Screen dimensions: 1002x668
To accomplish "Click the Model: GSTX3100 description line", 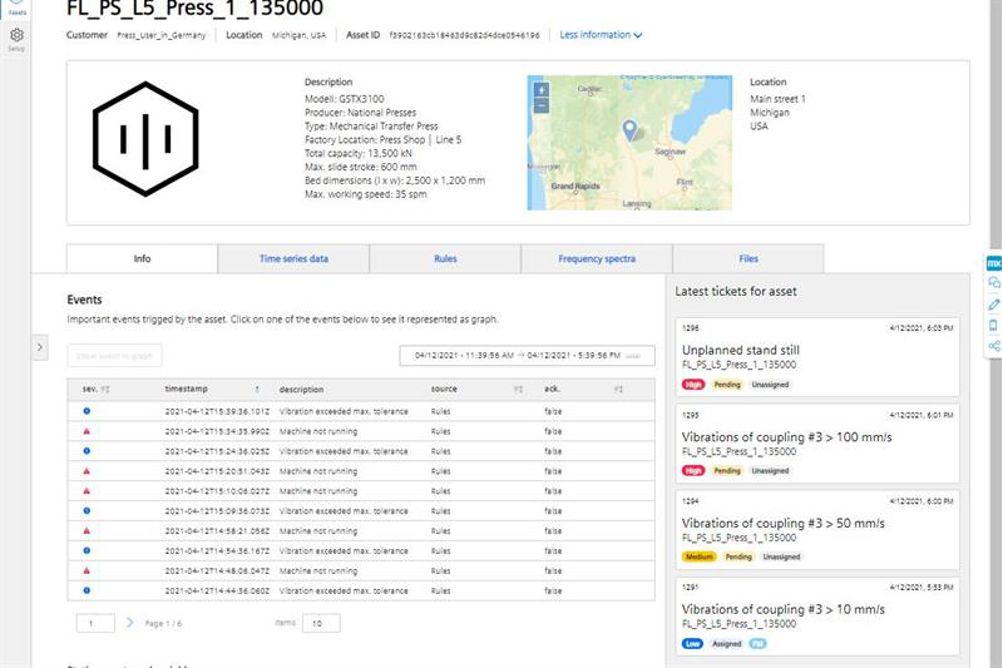I will pos(344,99).
